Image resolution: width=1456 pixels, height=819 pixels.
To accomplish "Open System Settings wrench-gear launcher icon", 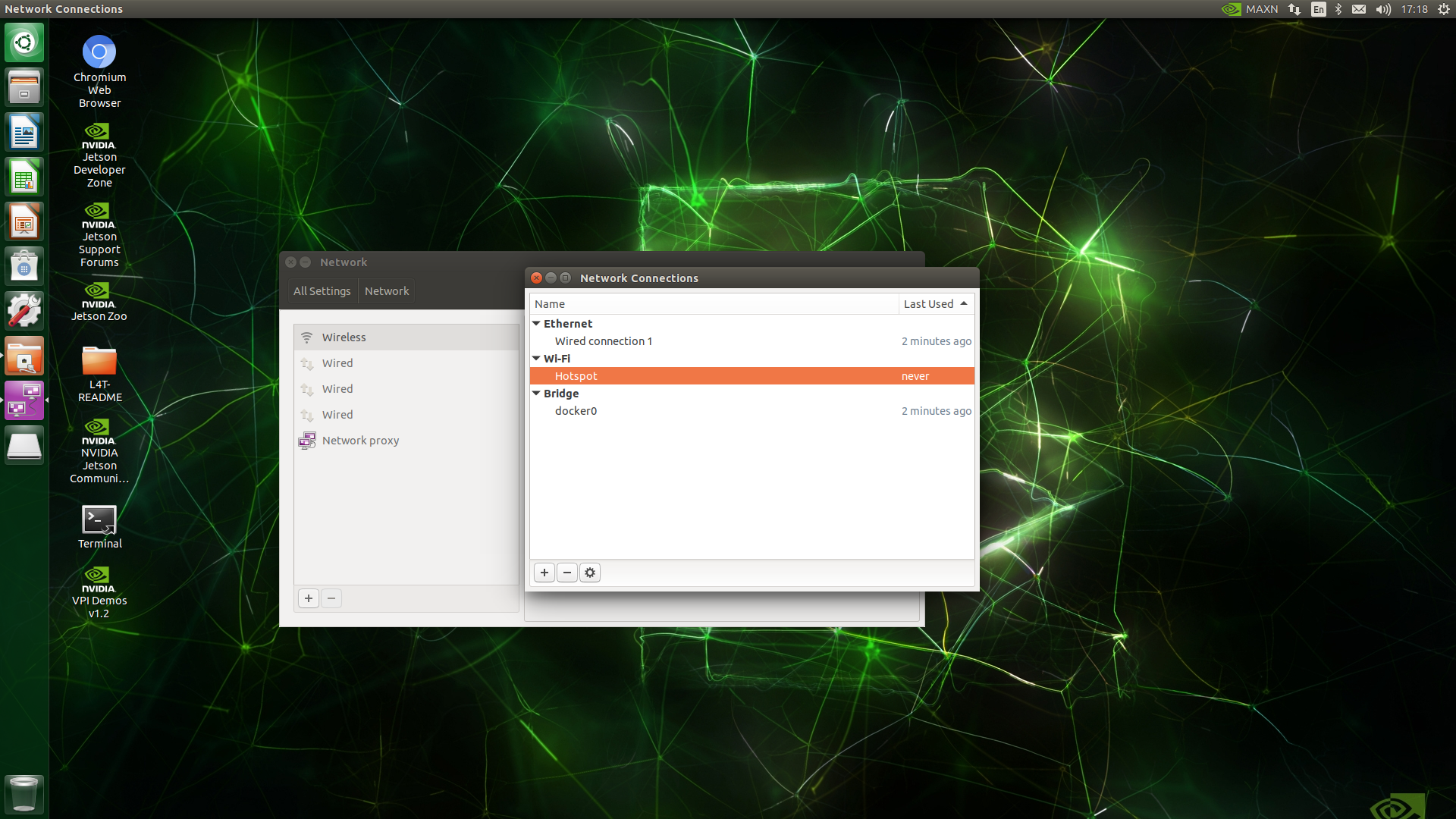I will coord(24,311).
